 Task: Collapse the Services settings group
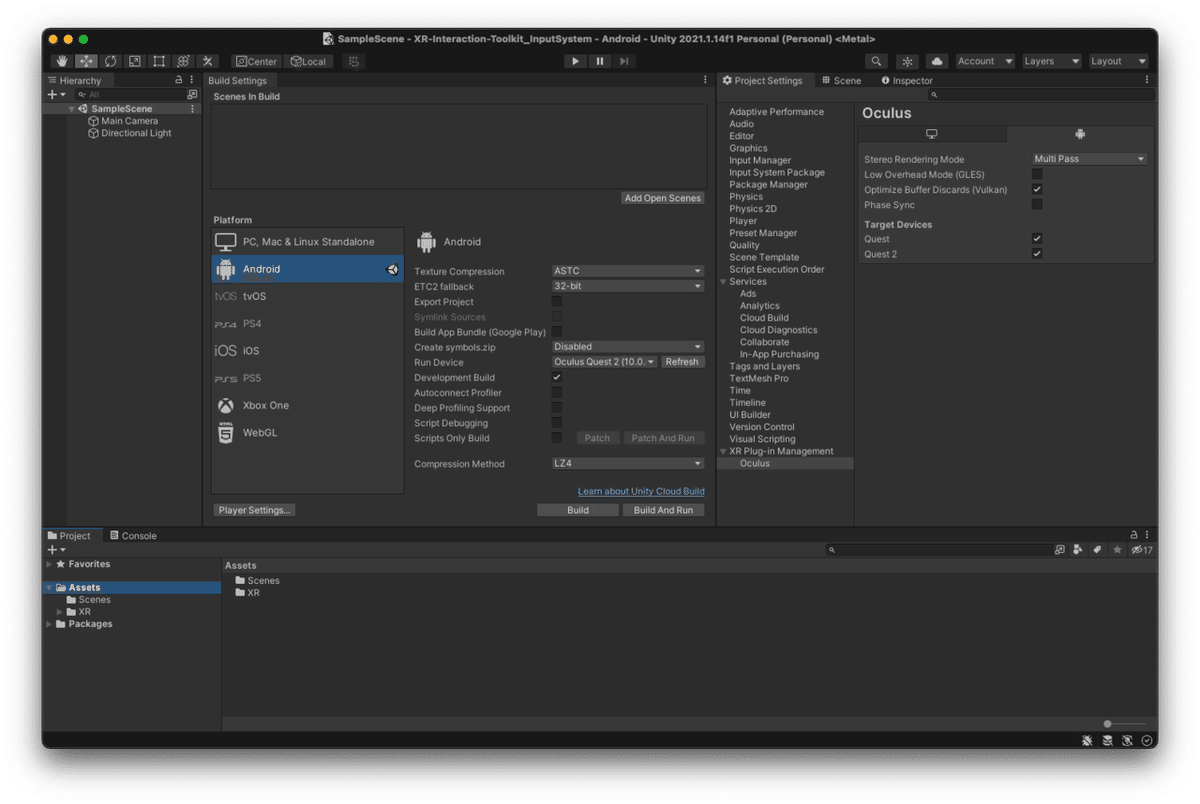pos(723,282)
